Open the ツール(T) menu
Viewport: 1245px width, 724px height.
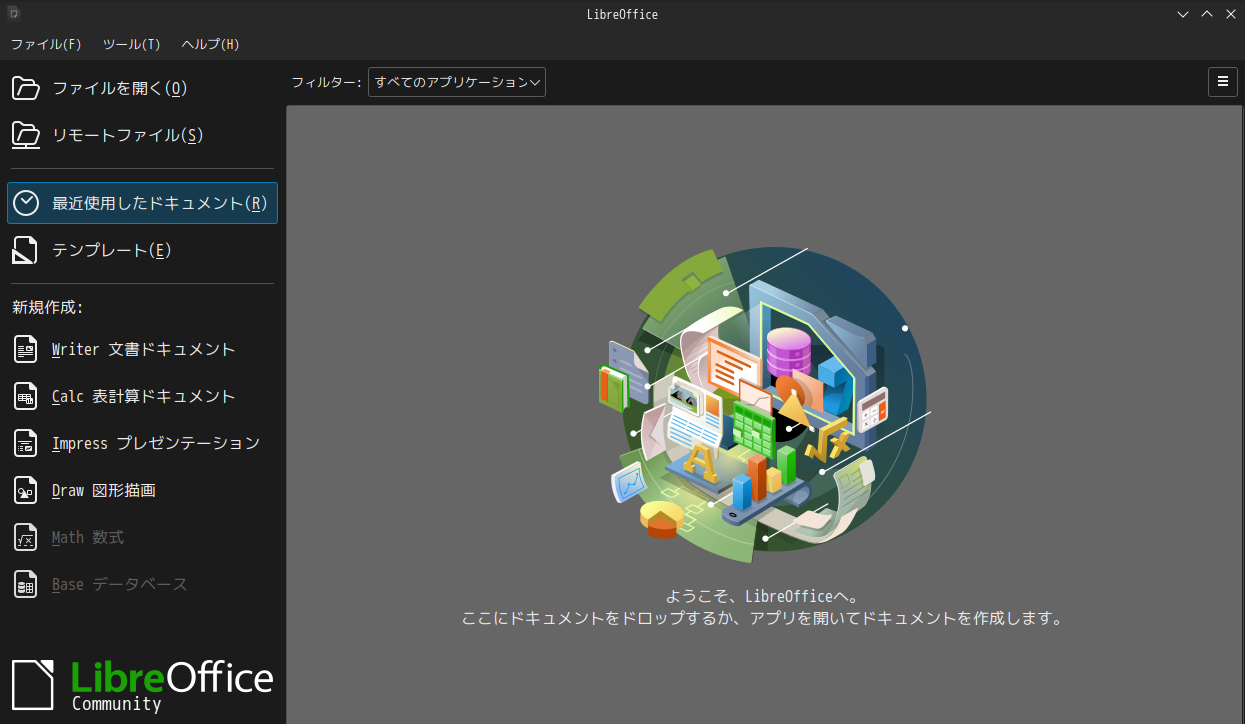(131, 44)
